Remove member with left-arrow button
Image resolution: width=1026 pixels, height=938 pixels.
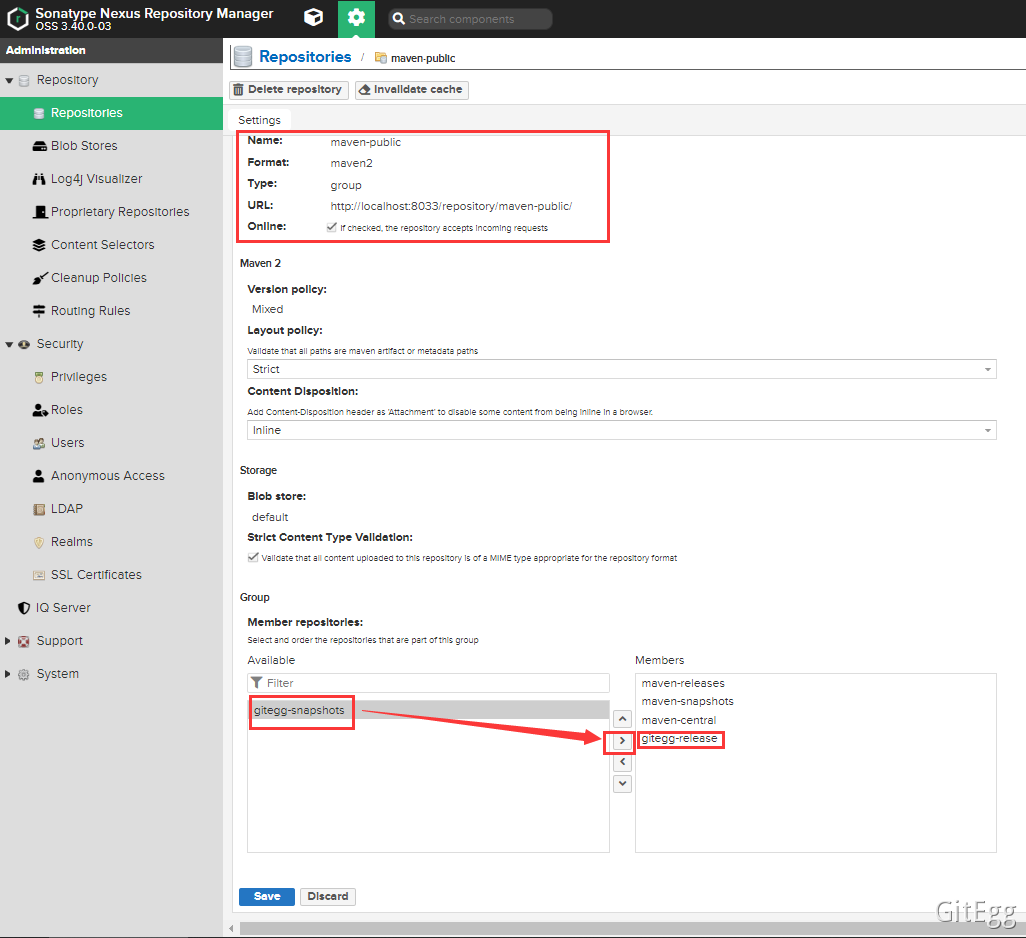[x=622, y=762]
